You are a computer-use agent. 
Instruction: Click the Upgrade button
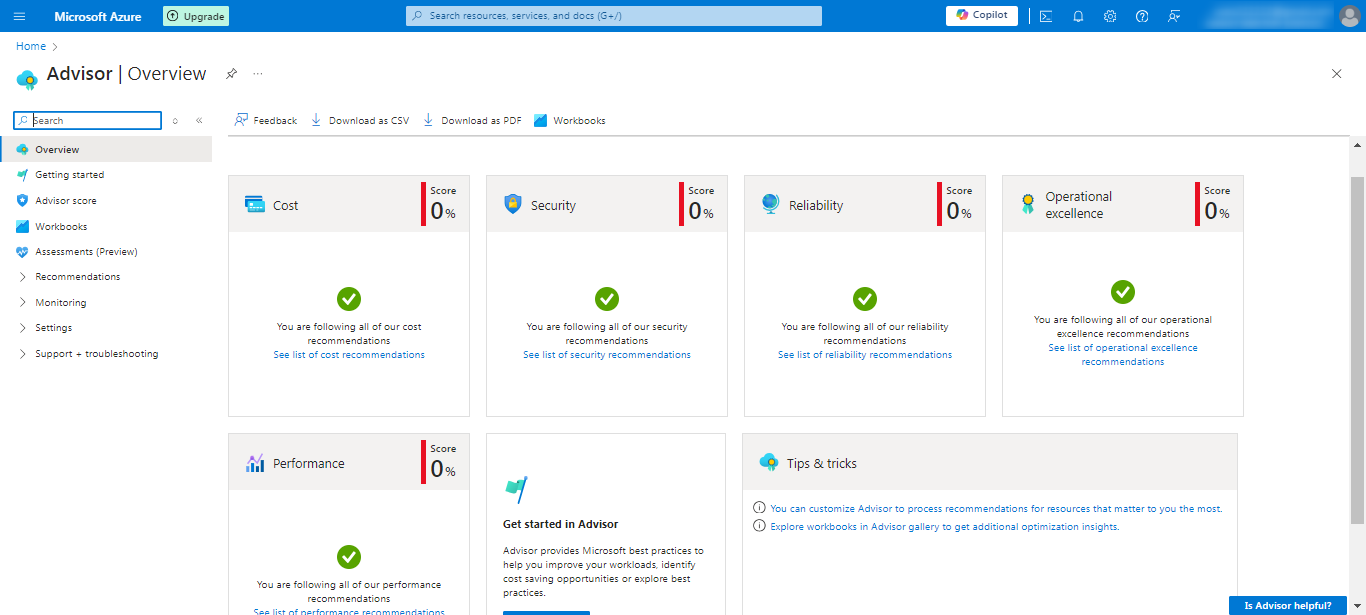click(x=196, y=16)
